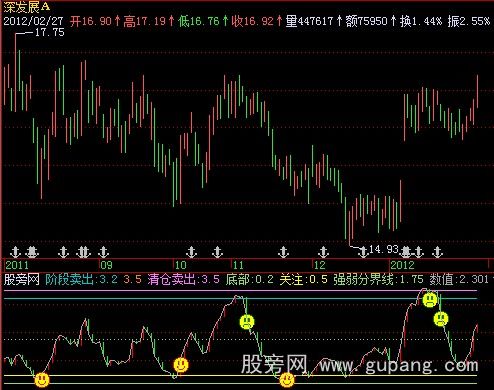Viewport: 494px width, 390px height.
Task: Select the upper sad face at the 2012 peak
Action: click(x=430, y=300)
